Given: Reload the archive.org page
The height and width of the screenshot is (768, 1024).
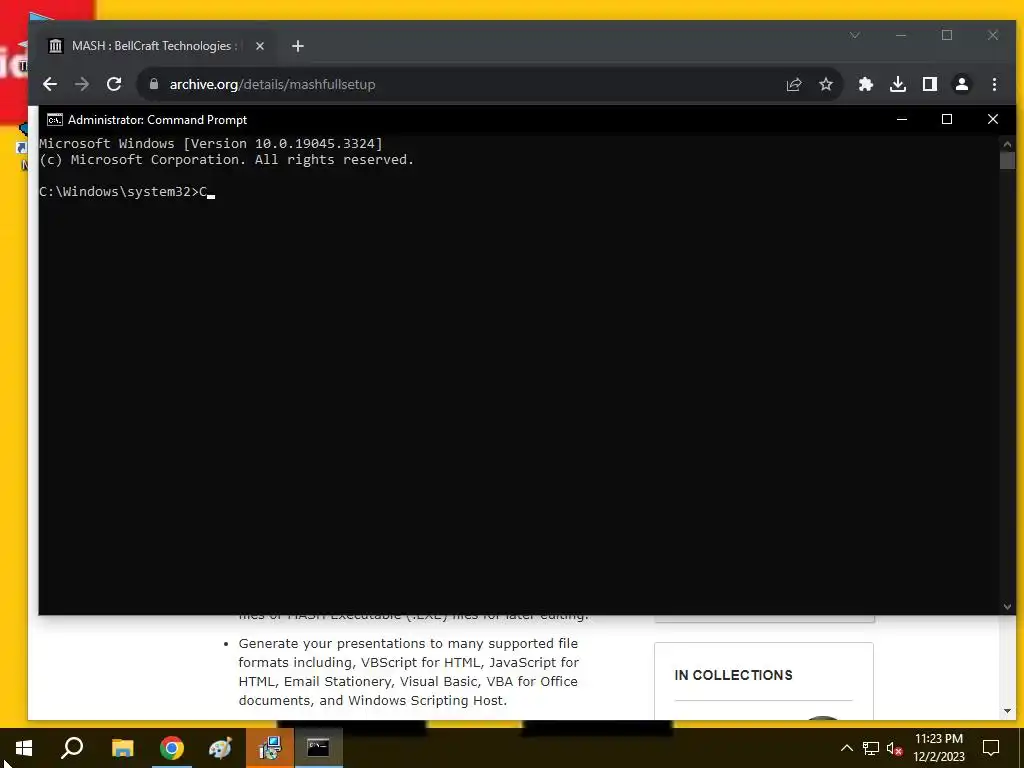Looking at the screenshot, I should pyautogui.click(x=114, y=84).
